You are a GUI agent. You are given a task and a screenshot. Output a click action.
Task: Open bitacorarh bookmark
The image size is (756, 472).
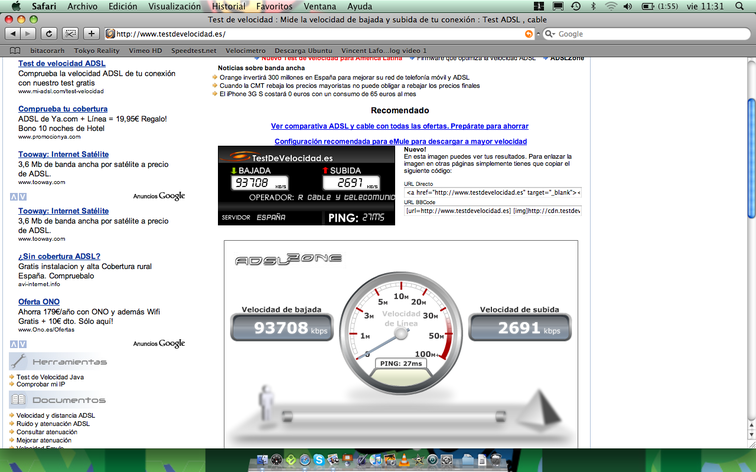click(47, 51)
